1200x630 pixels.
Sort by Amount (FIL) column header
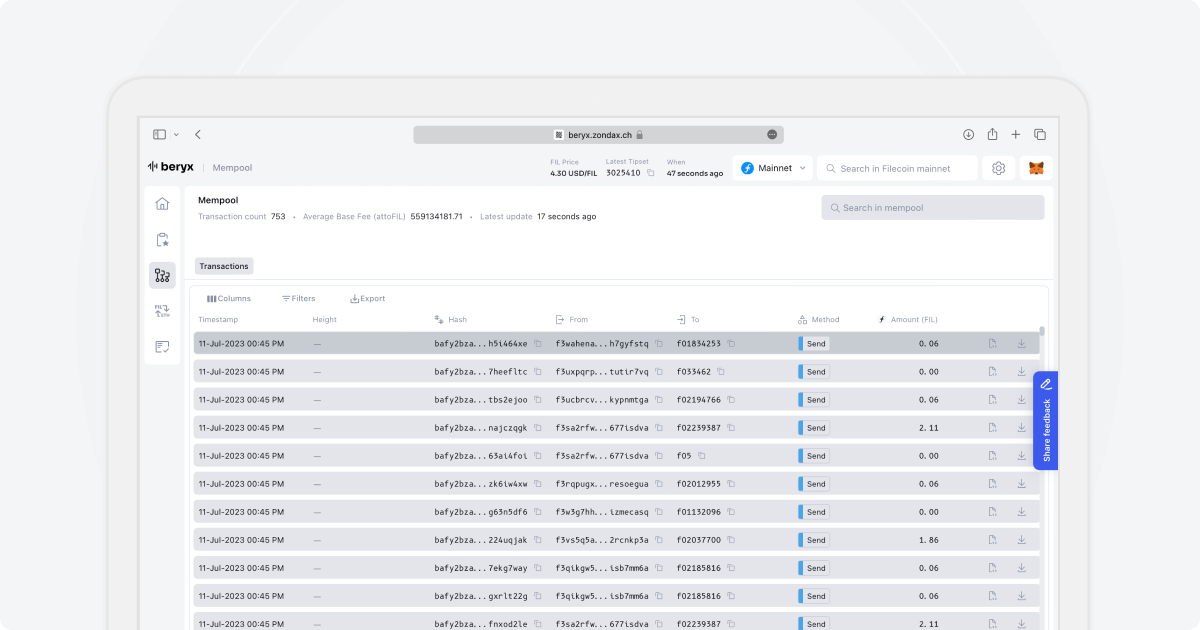tap(908, 320)
